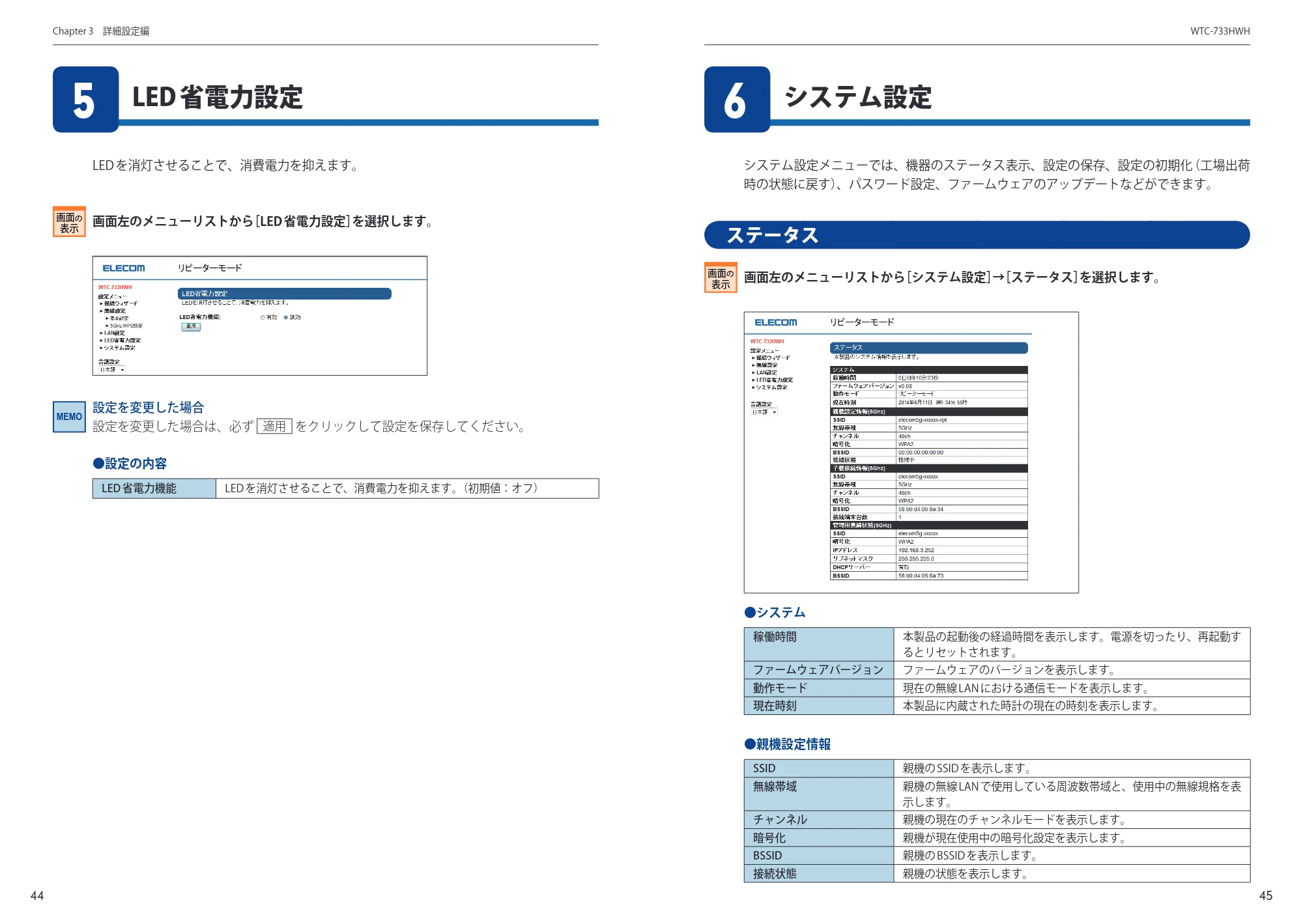Screen dimensions: 1303x924
Task: Click the 稼働時間 row in システム table
Action: click(997, 645)
